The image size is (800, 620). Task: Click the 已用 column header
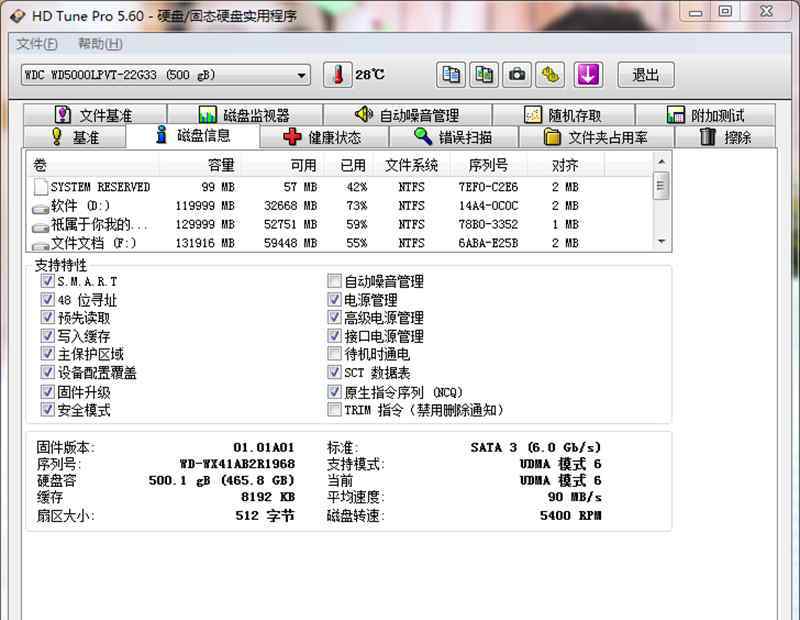[348, 165]
